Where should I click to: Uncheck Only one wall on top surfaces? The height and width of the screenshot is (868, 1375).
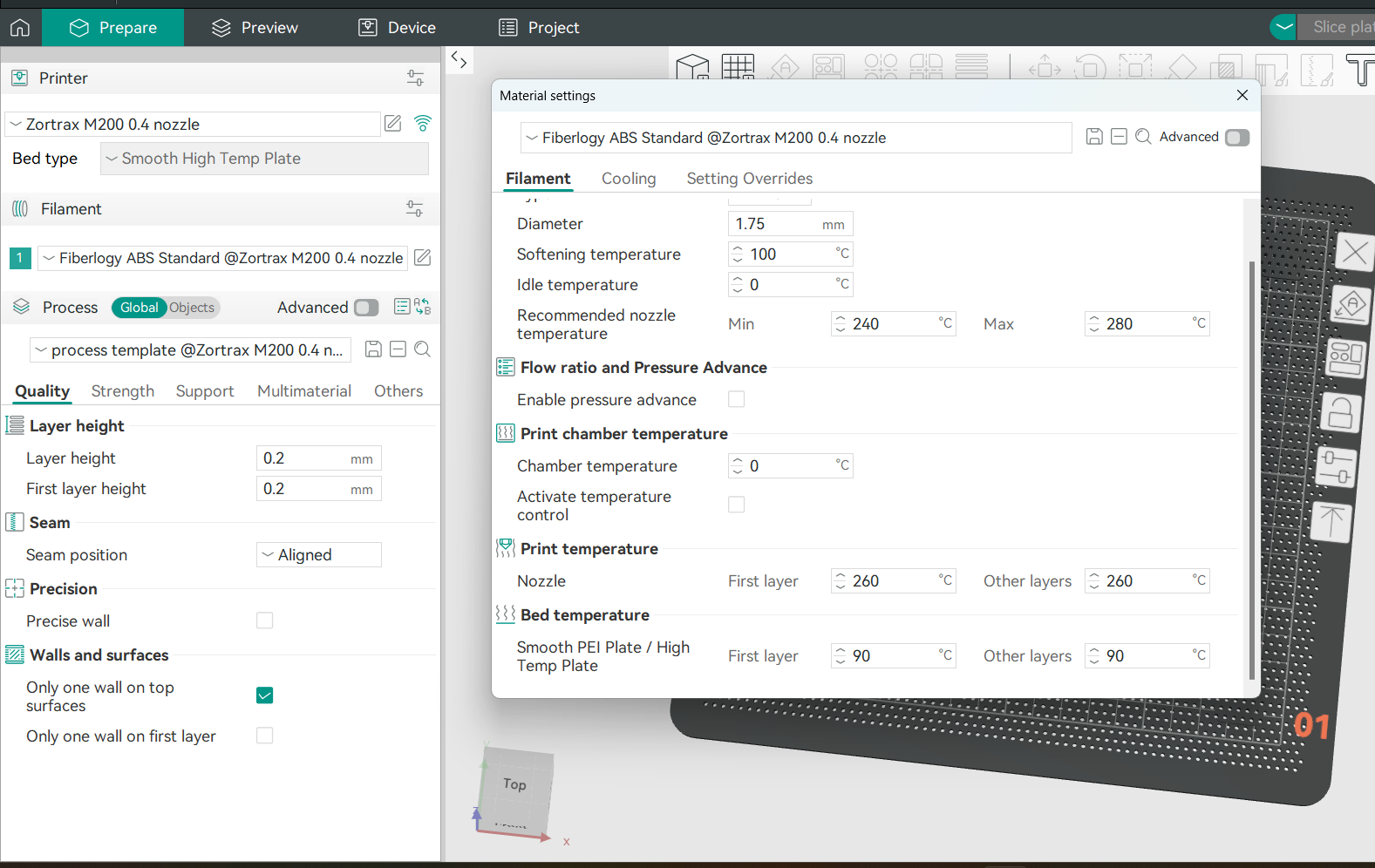(x=265, y=695)
